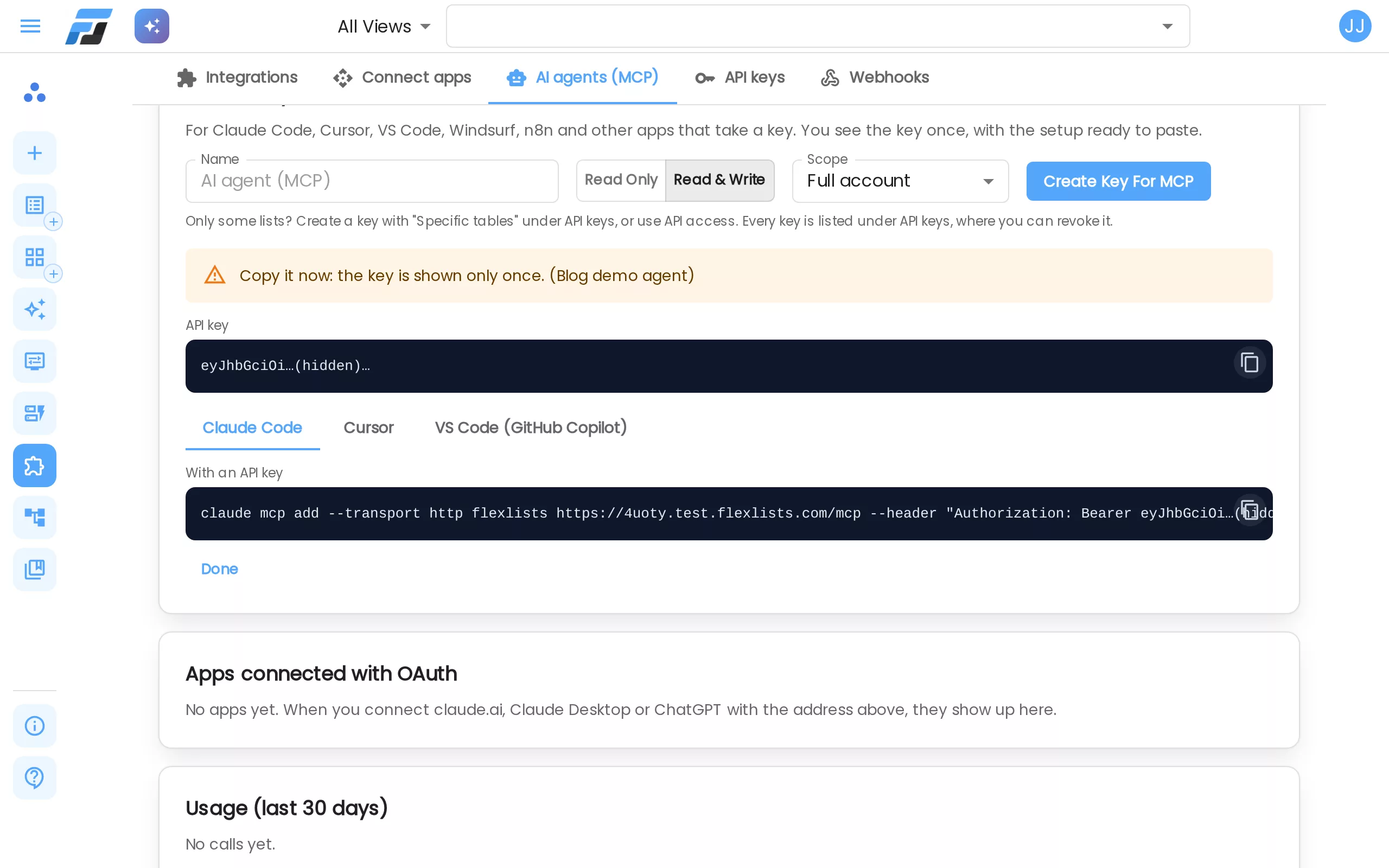Click the hidden API key text
Screen dimensions: 1389x868
[285, 366]
